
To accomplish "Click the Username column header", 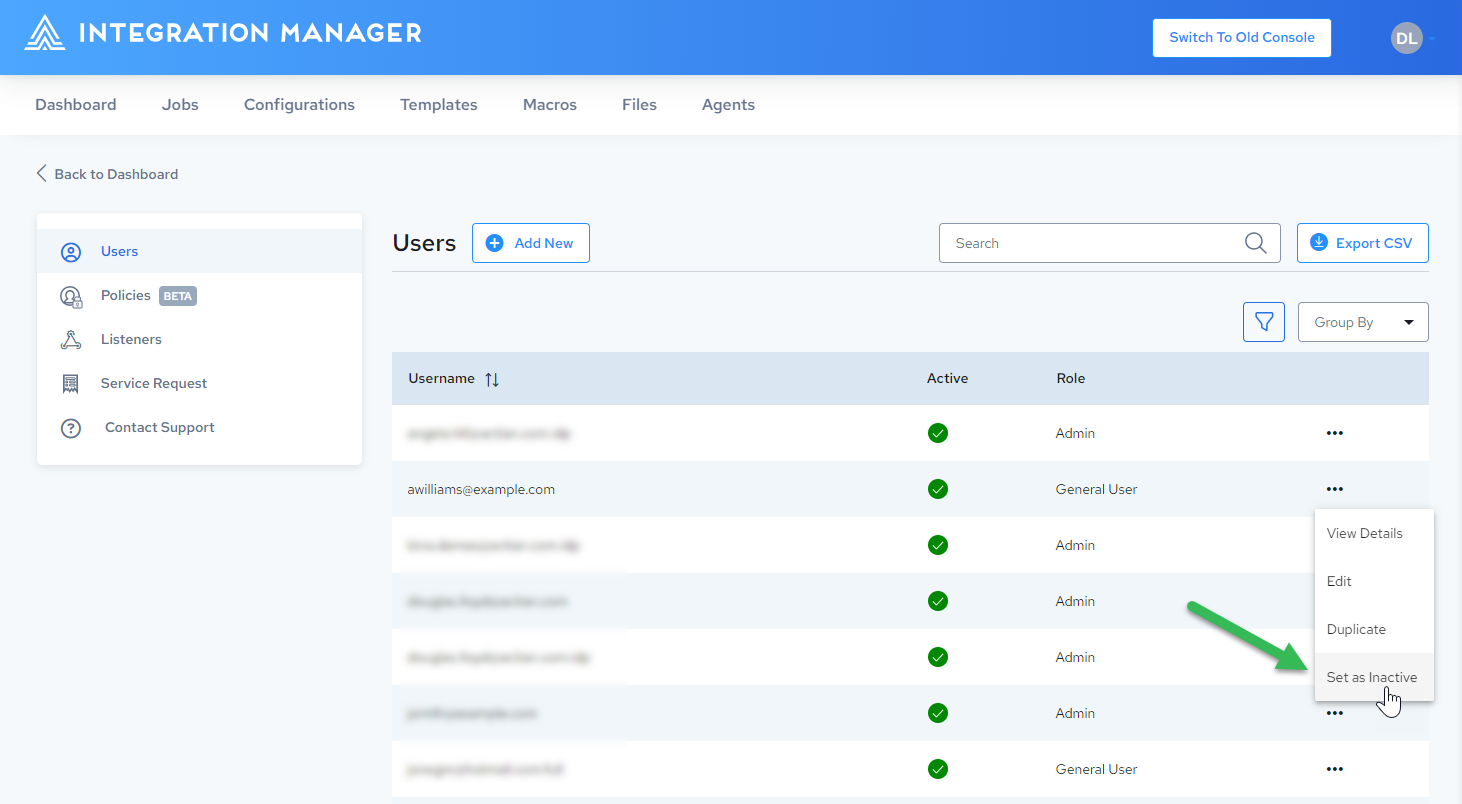I will (441, 379).
